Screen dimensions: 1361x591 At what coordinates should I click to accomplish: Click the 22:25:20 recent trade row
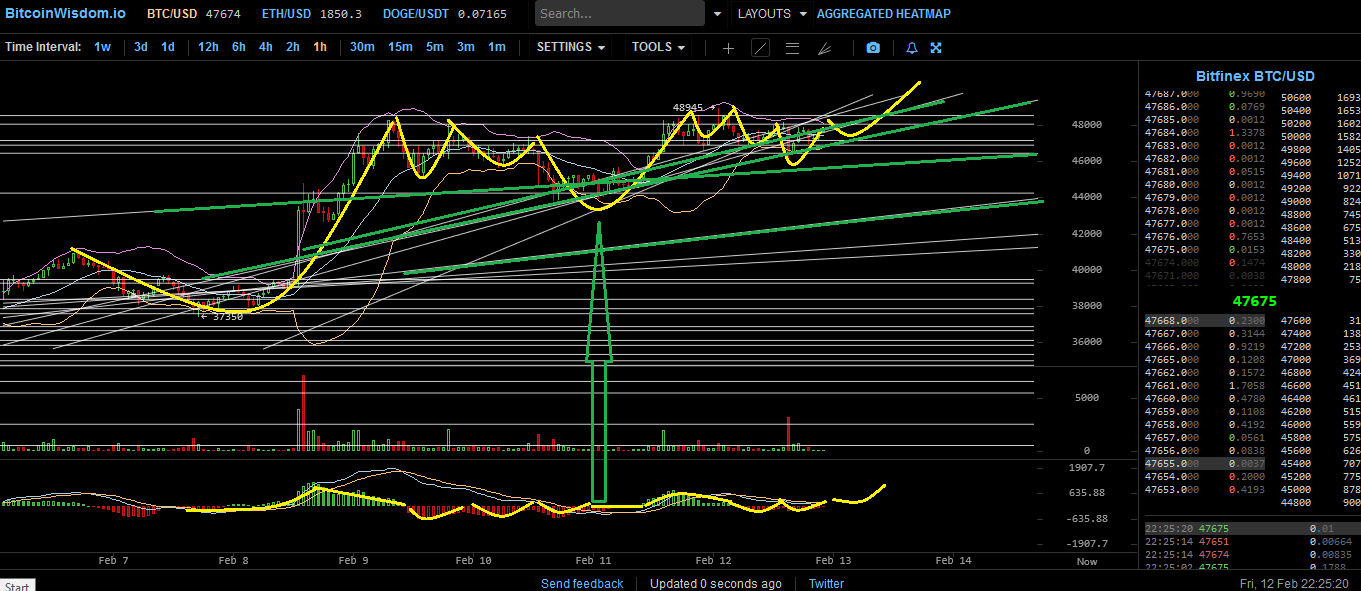tap(1251, 528)
